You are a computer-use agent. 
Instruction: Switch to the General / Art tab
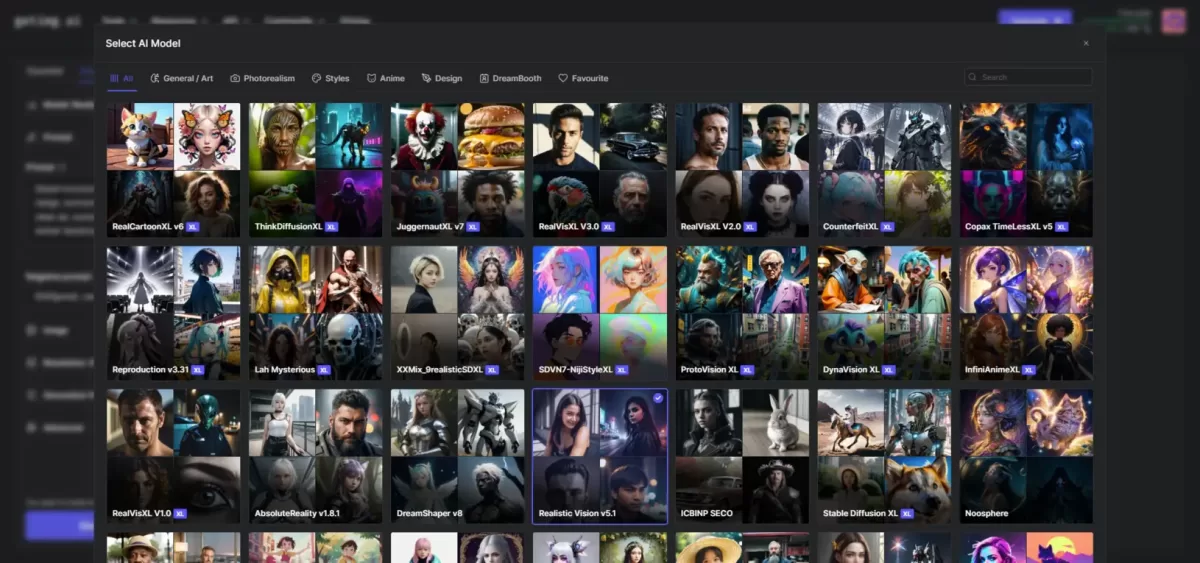coord(182,78)
